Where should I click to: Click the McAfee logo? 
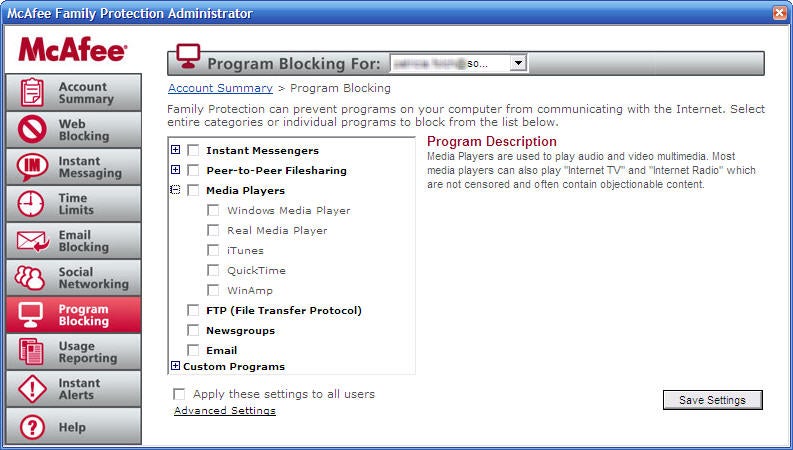click(x=72, y=50)
